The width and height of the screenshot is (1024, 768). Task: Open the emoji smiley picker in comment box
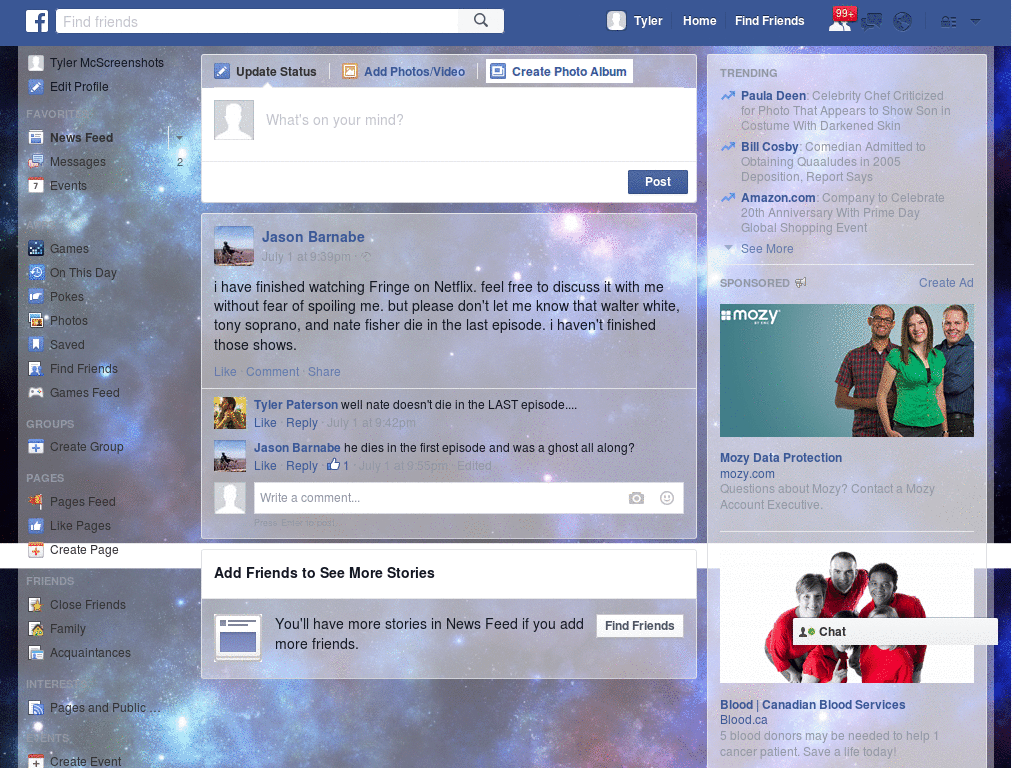667,498
